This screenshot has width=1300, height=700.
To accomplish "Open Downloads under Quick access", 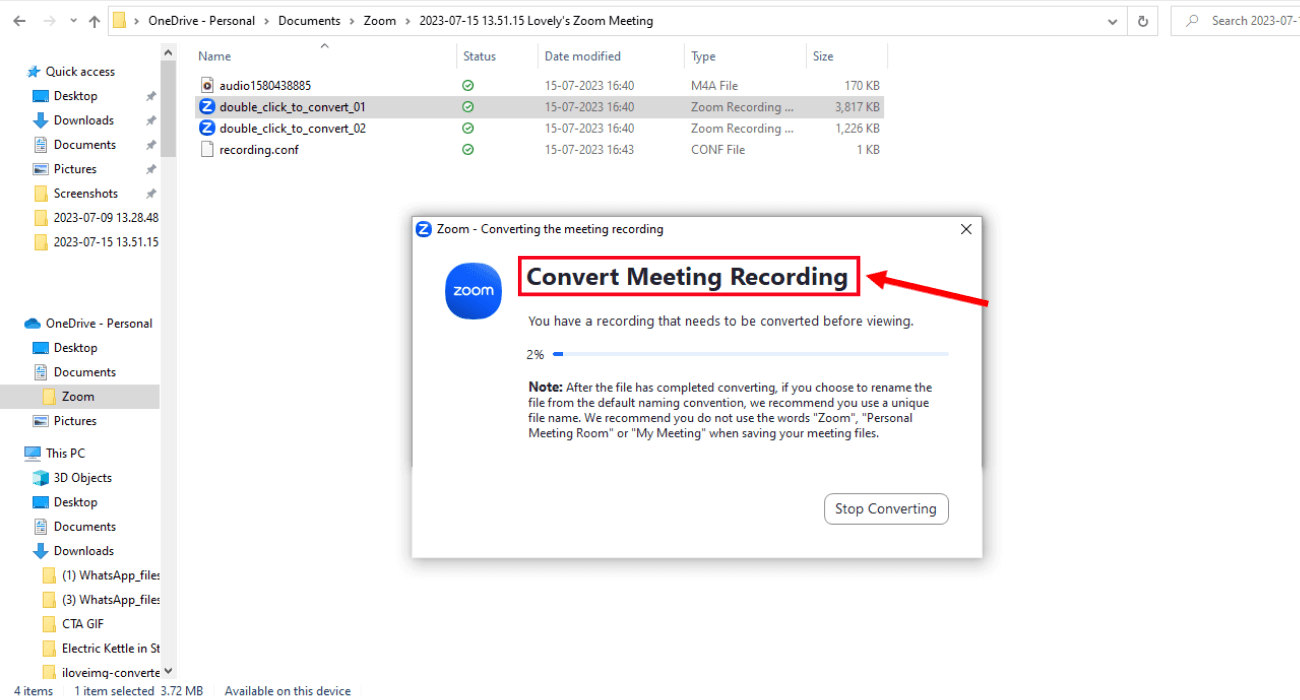I will click(x=83, y=120).
